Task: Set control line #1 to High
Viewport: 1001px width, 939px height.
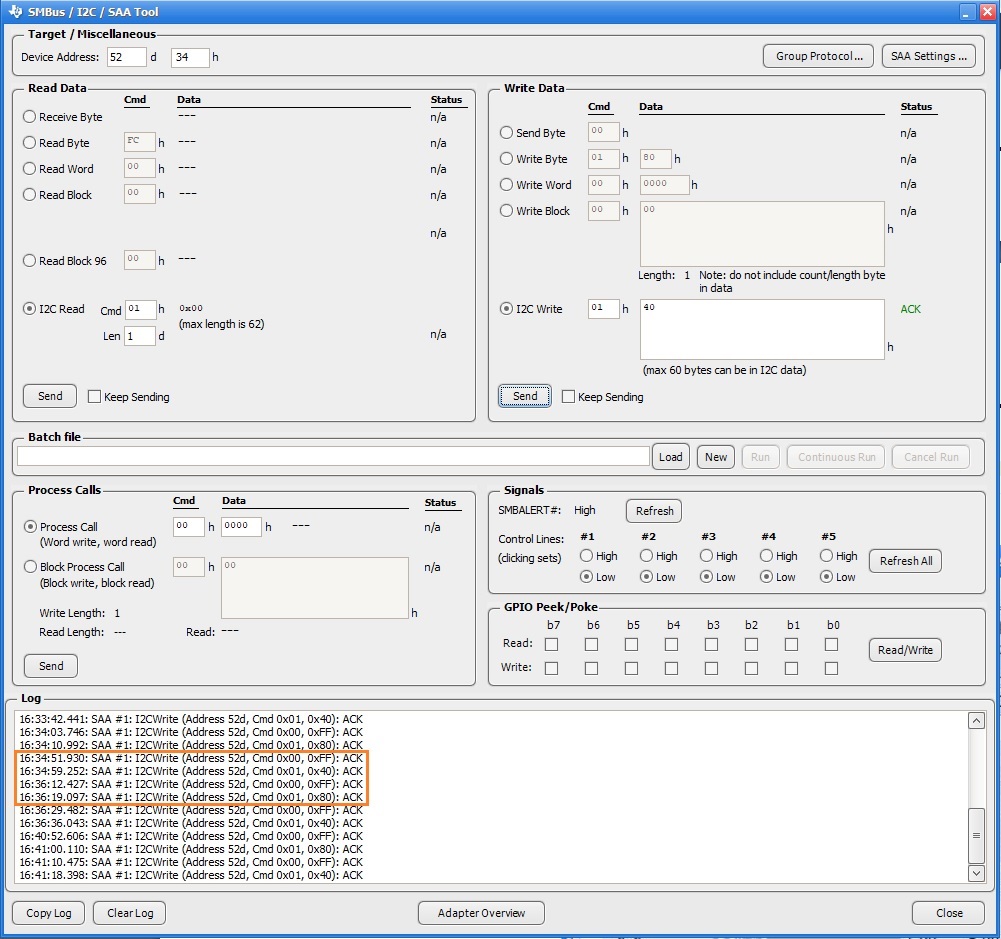Action: pos(586,556)
